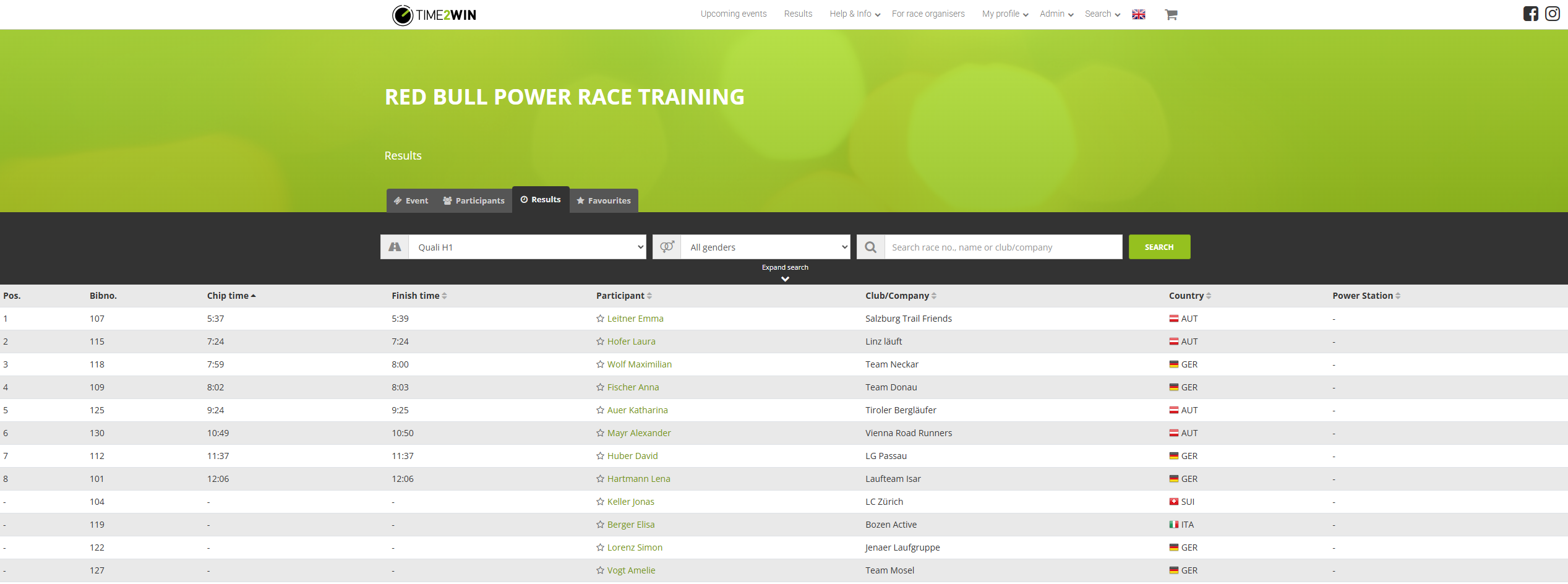The height and width of the screenshot is (584, 1568).
Task: Click the road icon beside Quali H1
Action: tap(395, 247)
